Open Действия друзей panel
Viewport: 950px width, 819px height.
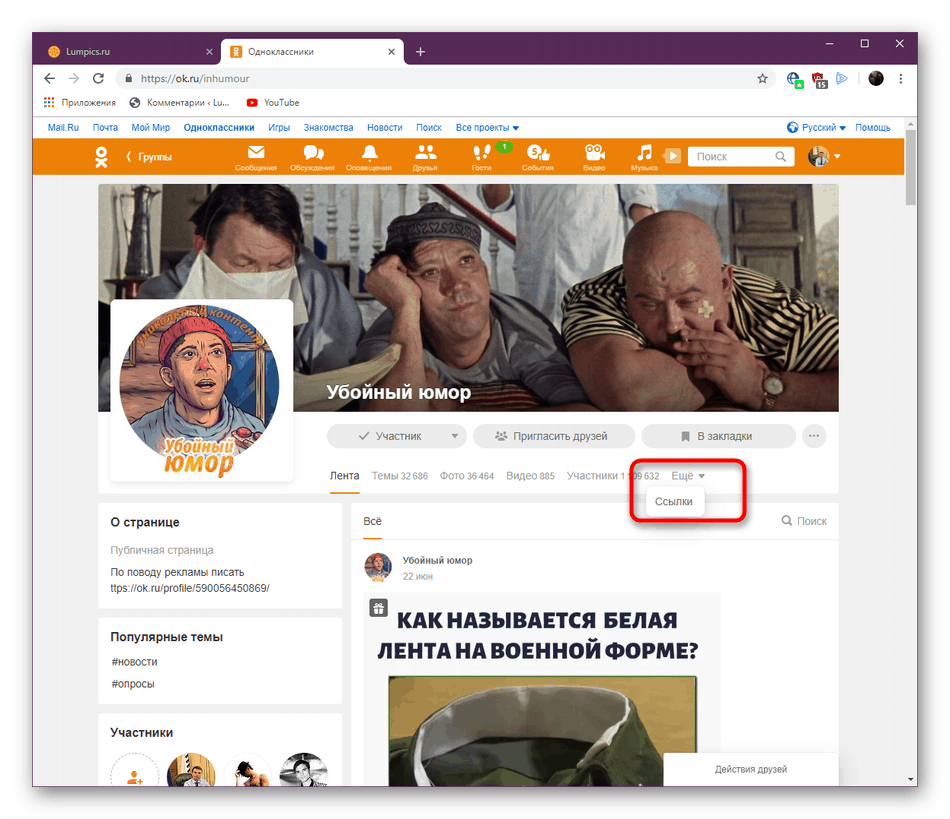pyautogui.click(x=751, y=769)
